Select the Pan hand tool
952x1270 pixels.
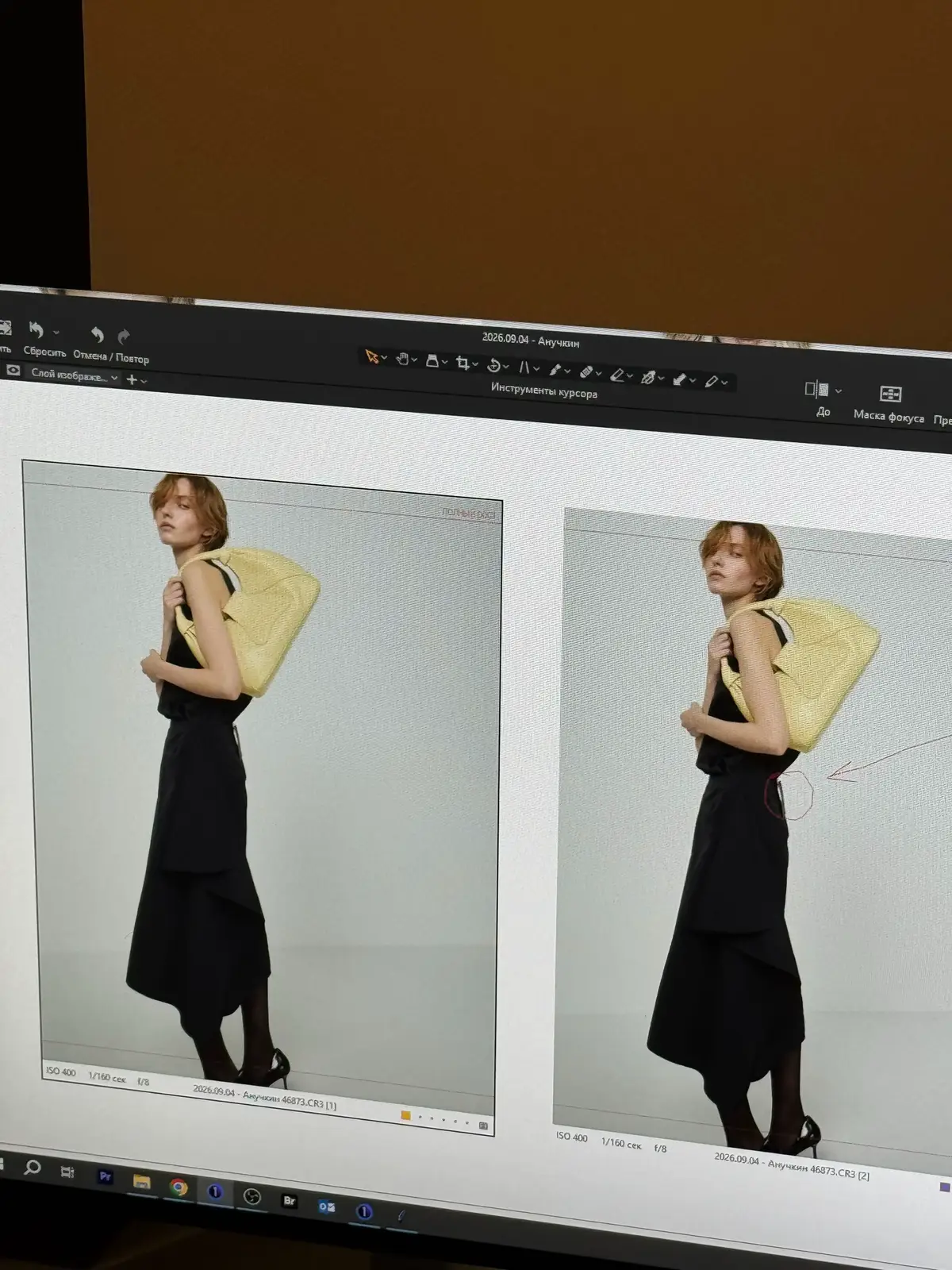tap(403, 359)
